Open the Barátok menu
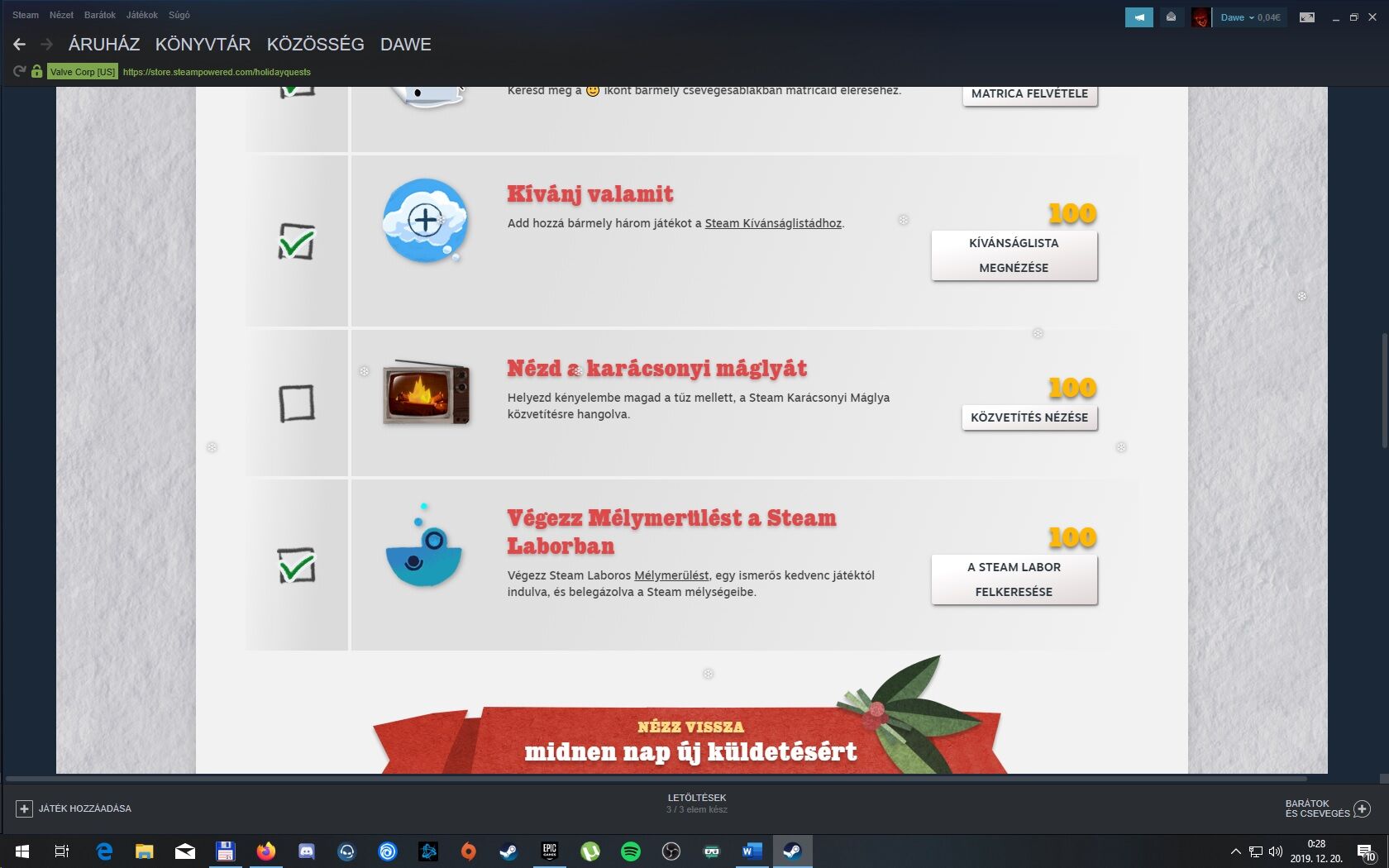Screen dimensions: 1389x868 pos(100,15)
